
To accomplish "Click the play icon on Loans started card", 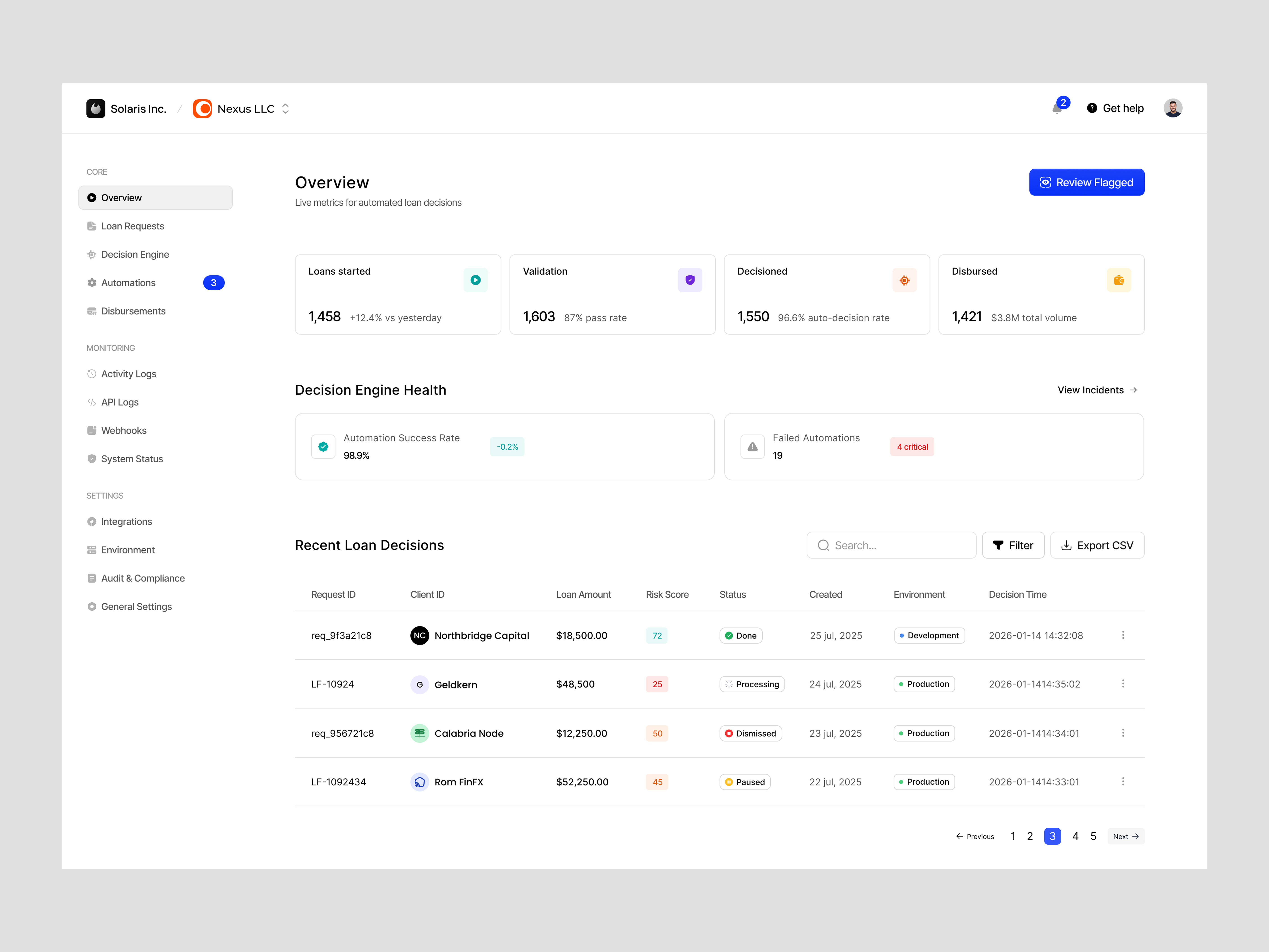I will point(475,280).
